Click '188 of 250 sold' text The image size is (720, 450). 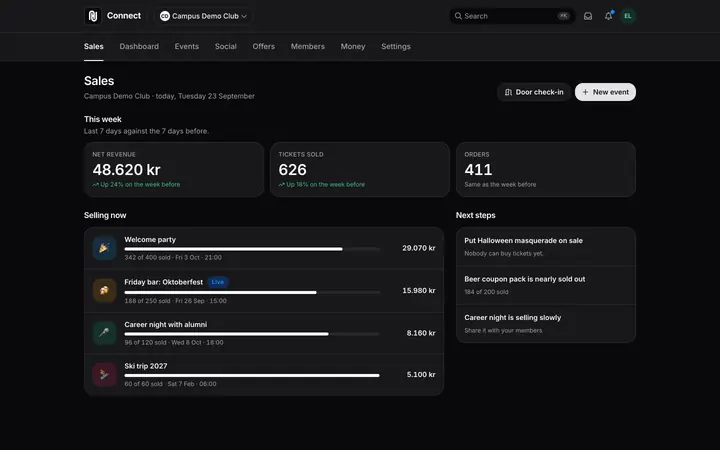pyautogui.click(x=147, y=301)
